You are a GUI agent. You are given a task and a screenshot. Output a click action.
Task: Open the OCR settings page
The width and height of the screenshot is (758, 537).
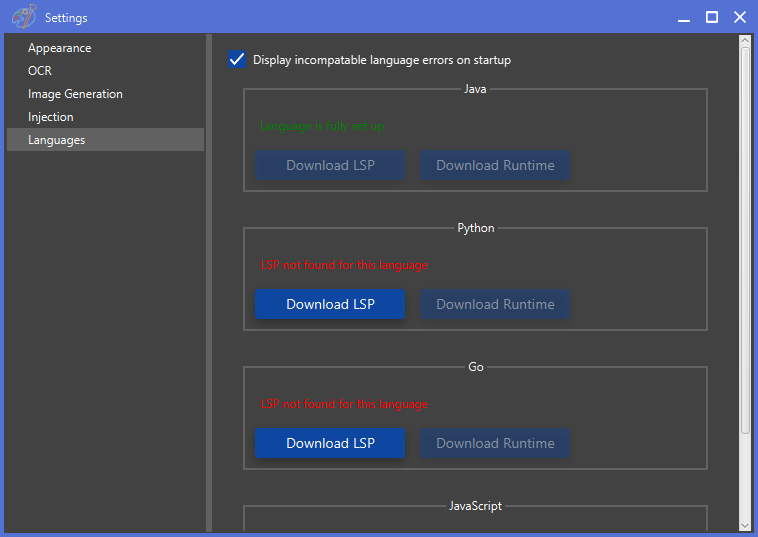[105, 71]
